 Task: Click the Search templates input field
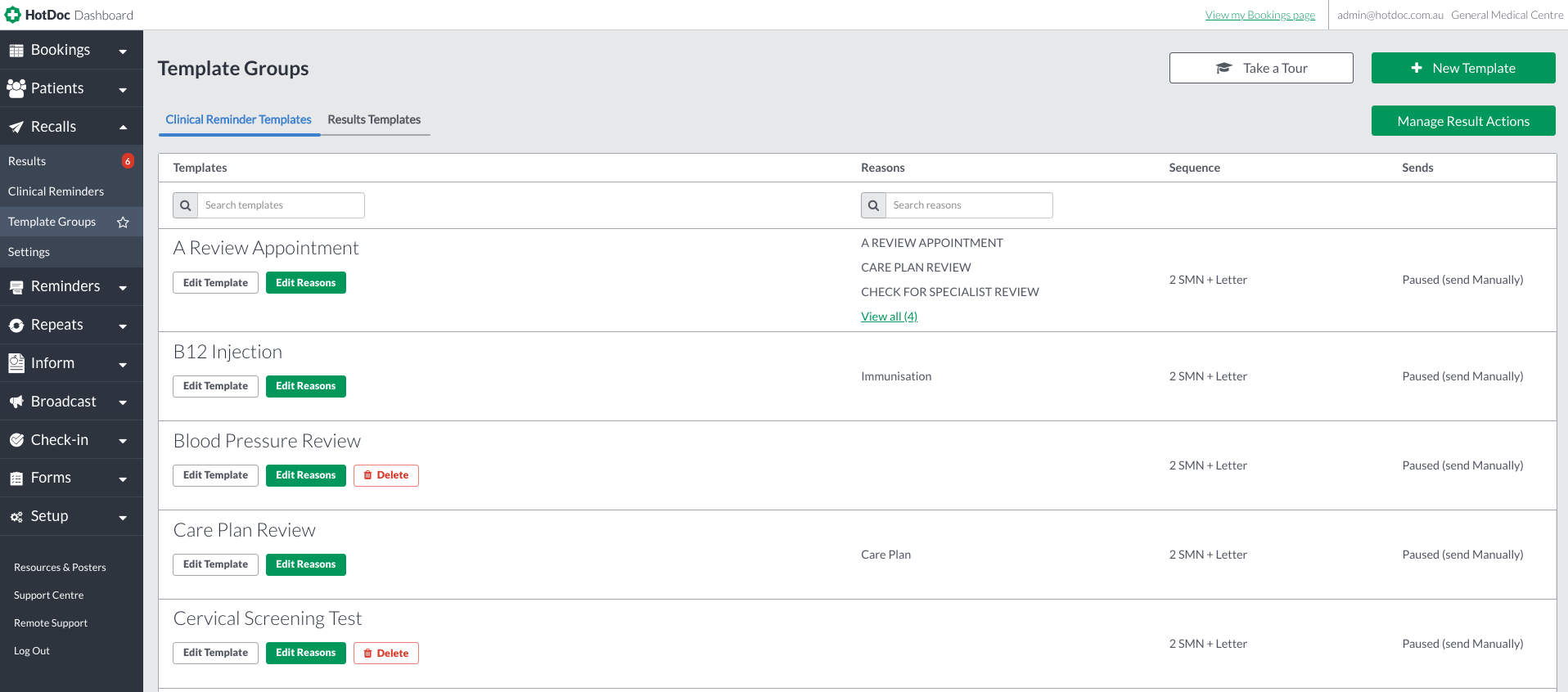281,205
